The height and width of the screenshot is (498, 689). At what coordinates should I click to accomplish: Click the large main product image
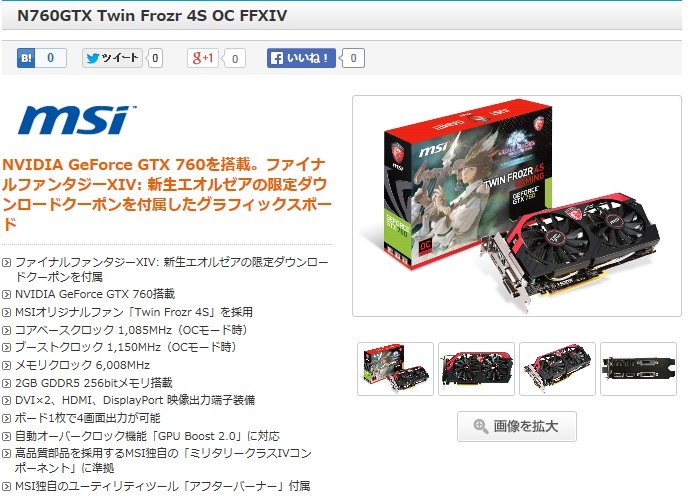(x=517, y=206)
